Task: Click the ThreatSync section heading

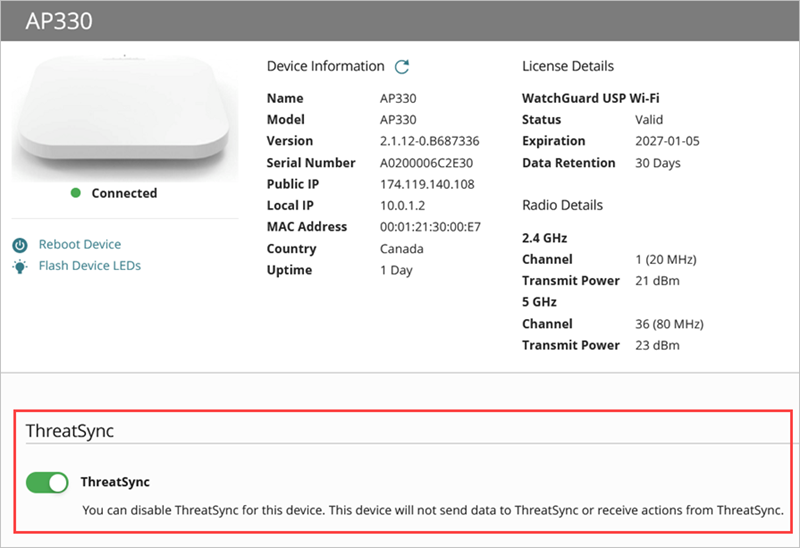Action: click(70, 429)
